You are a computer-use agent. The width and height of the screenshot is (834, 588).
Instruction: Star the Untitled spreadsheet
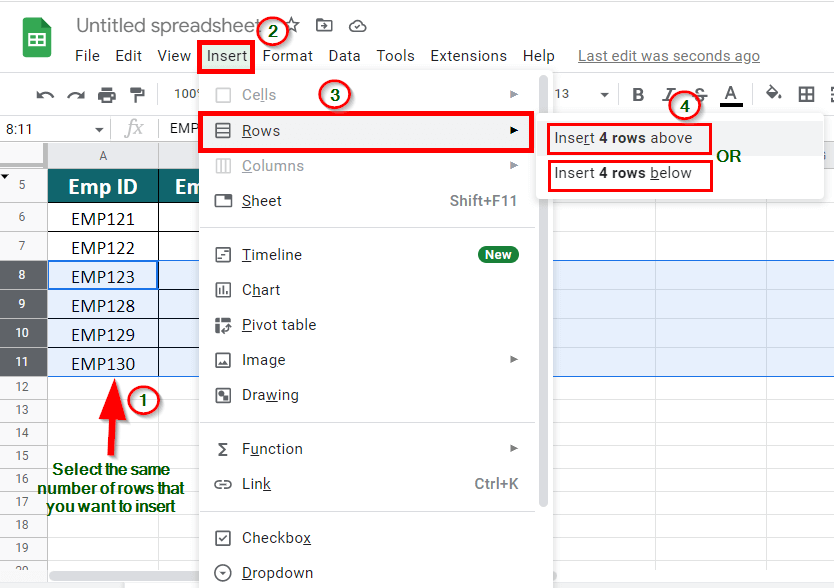tap(292, 25)
